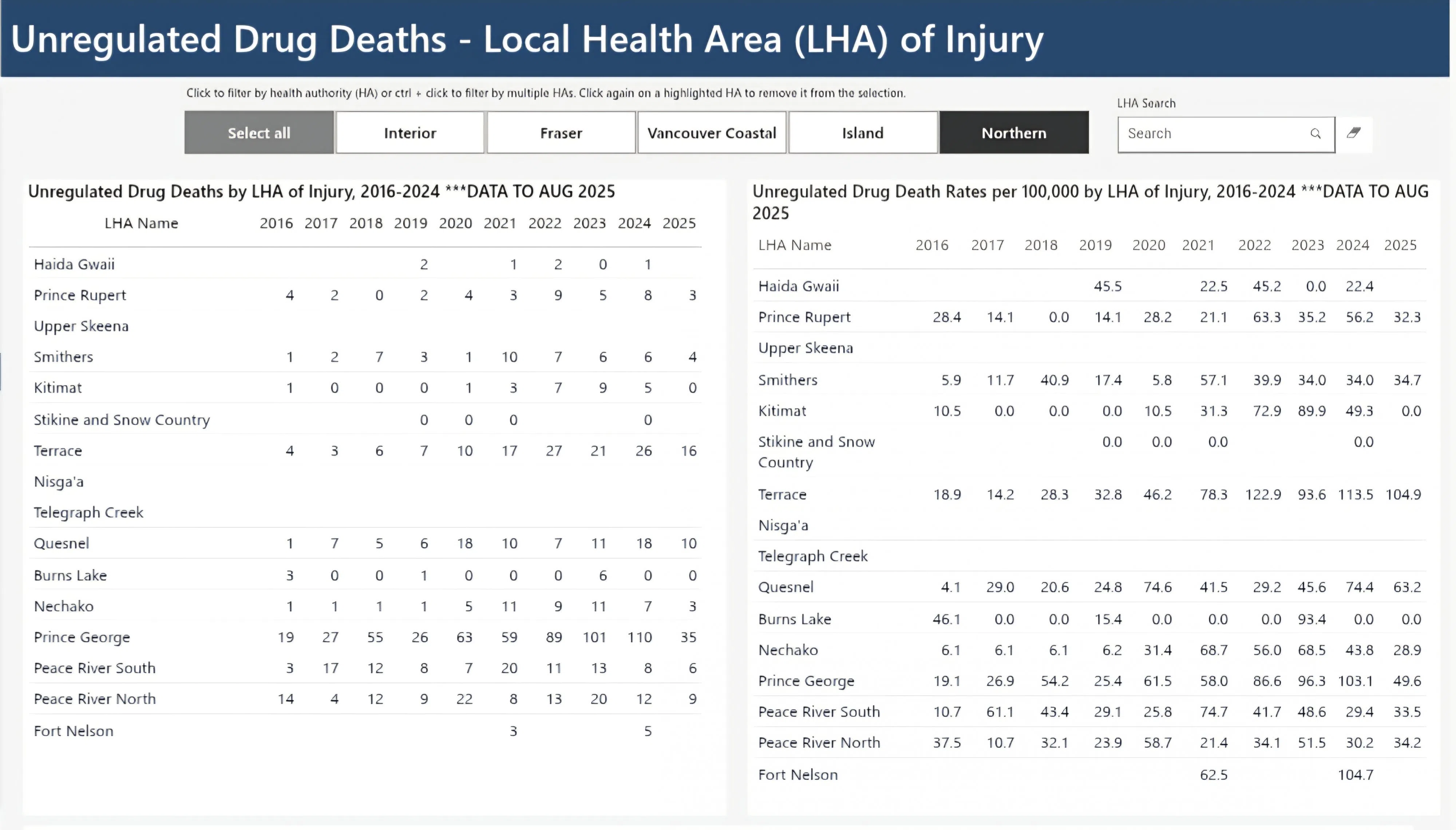1456x830 pixels.
Task: Deselect the highlighted Northern filter
Action: click(1014, 133)
